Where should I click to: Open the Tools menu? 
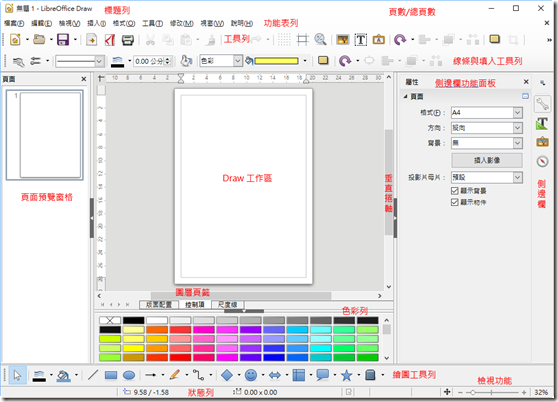click(152, 23)
